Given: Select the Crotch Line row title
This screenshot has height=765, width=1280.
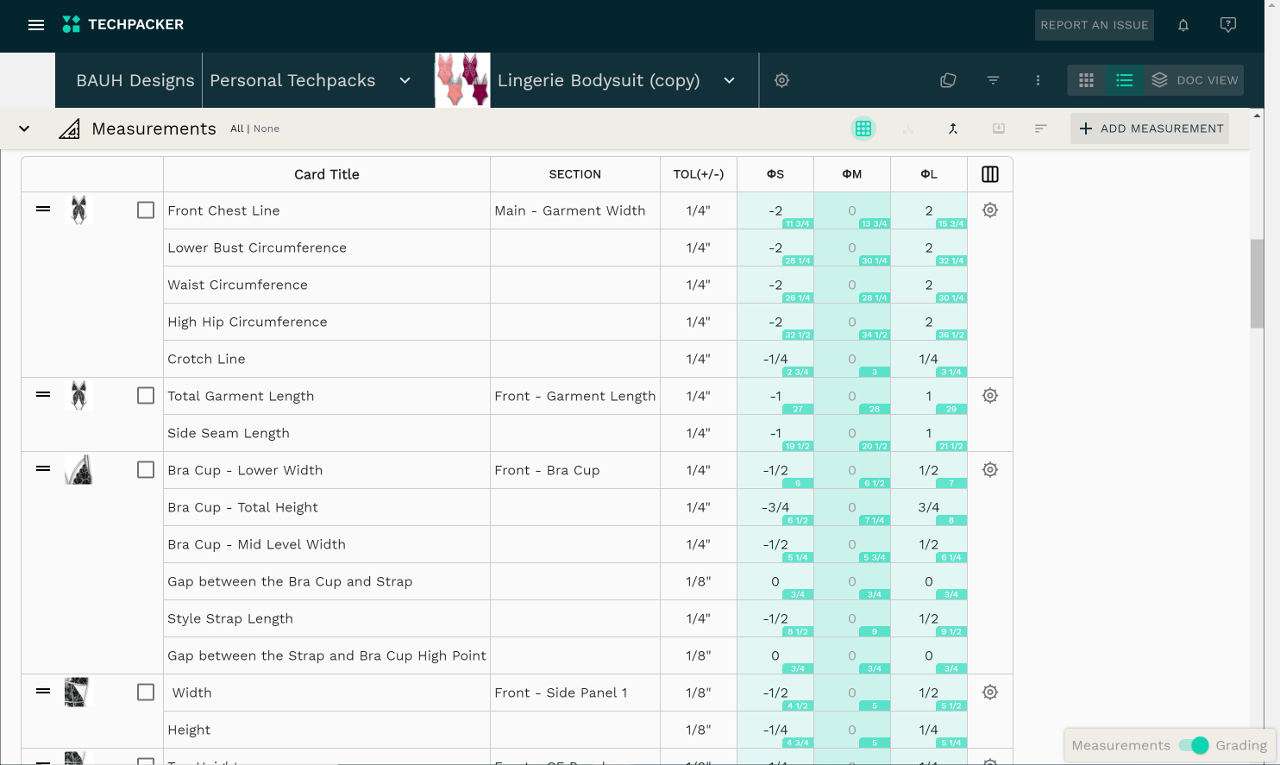Looking at the screenshot, I should coord(206,359).
